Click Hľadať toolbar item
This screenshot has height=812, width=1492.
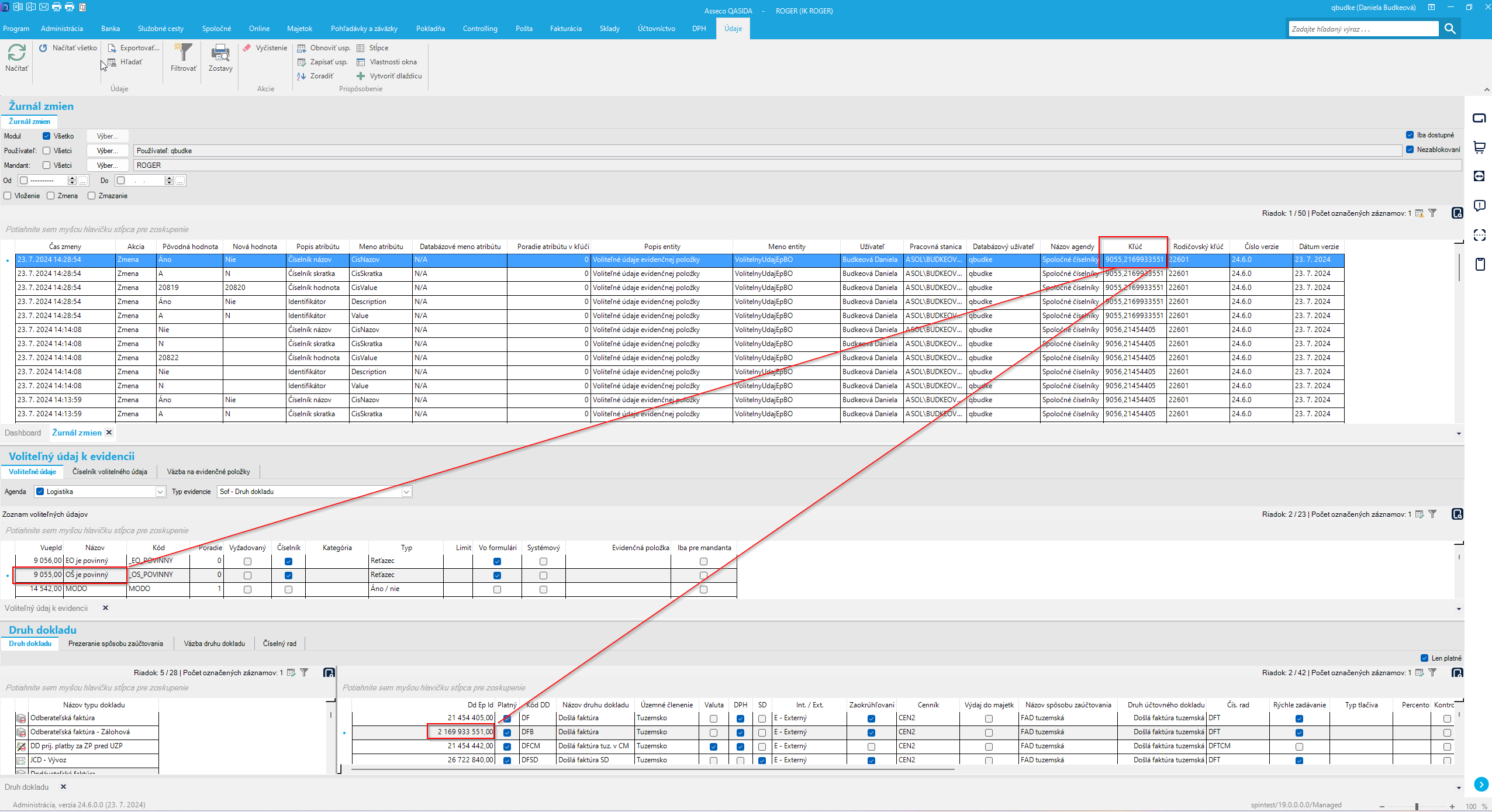point(125,62)
